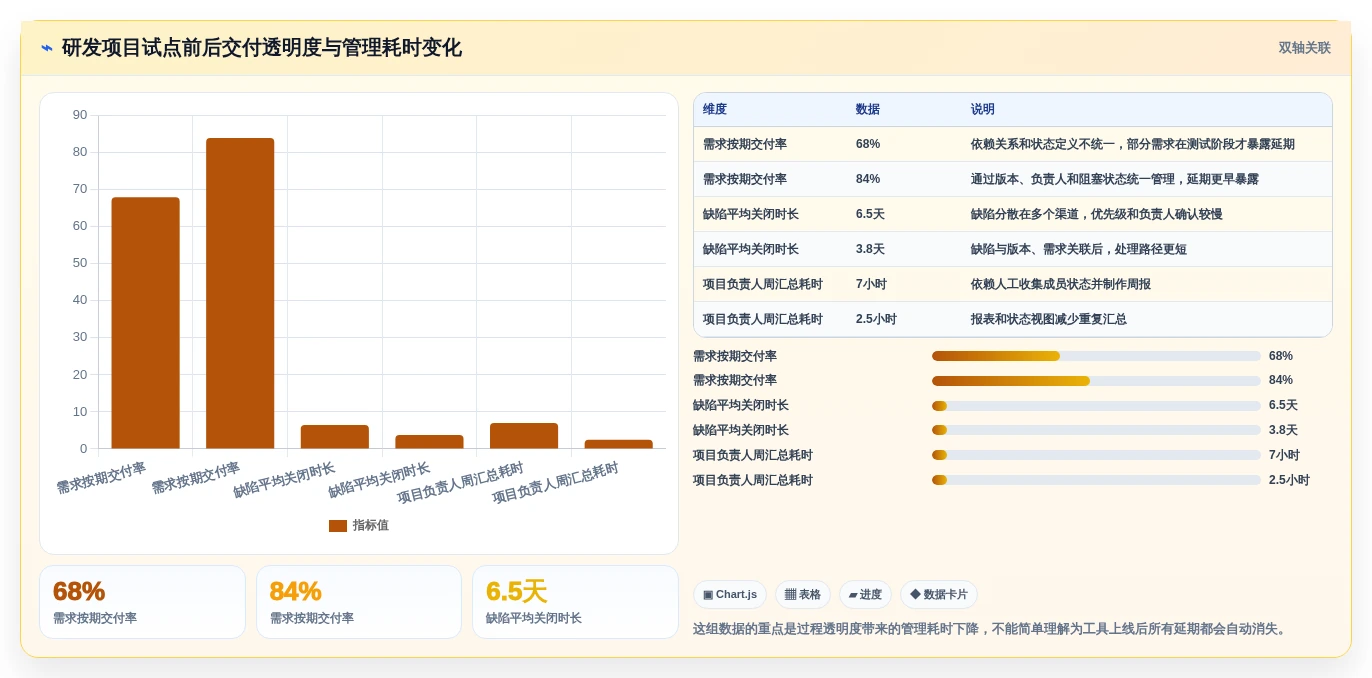Click the 指标值 legend label text

(370, 526)
